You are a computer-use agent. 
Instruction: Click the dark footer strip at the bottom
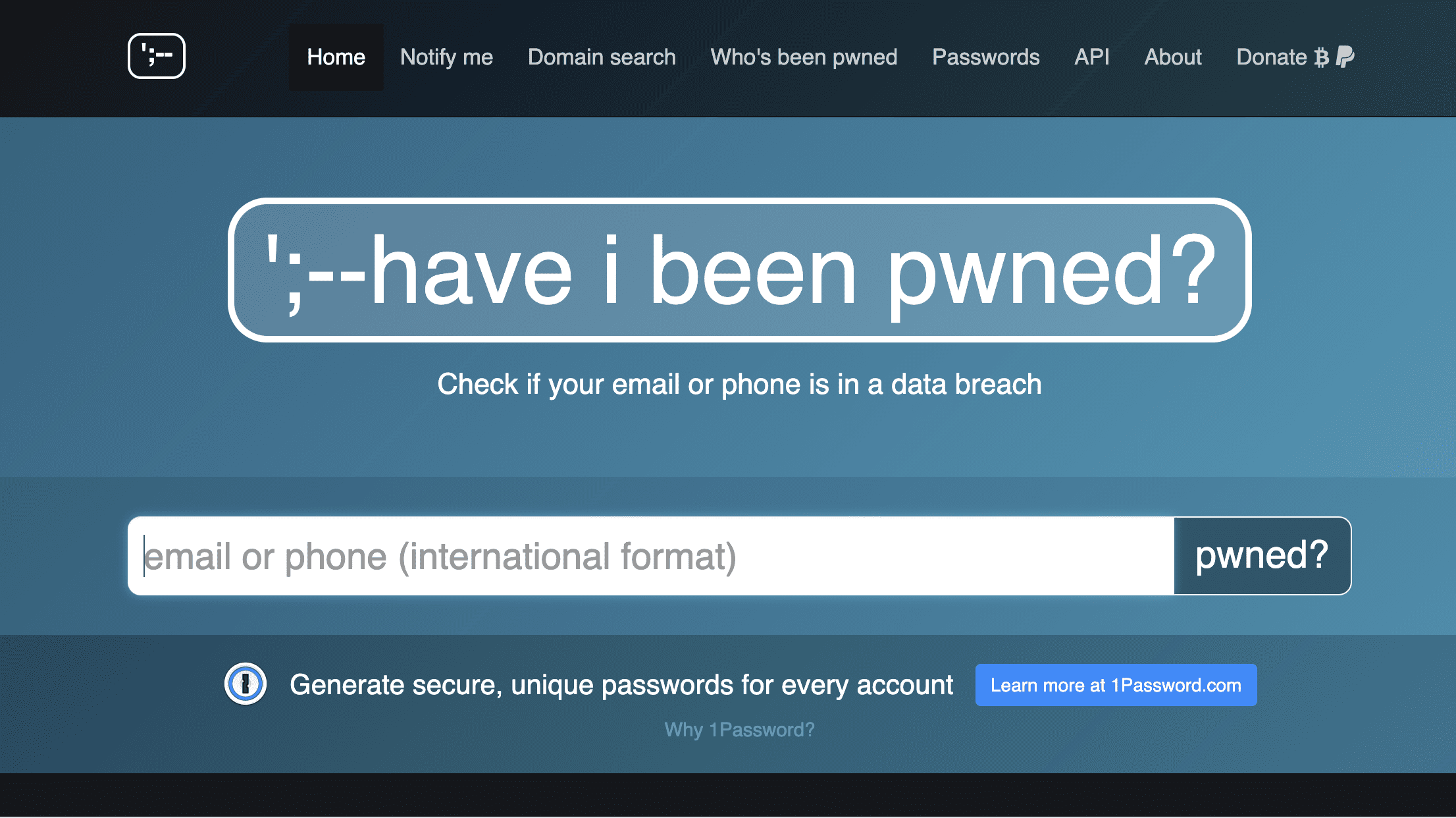coord(728,796)
